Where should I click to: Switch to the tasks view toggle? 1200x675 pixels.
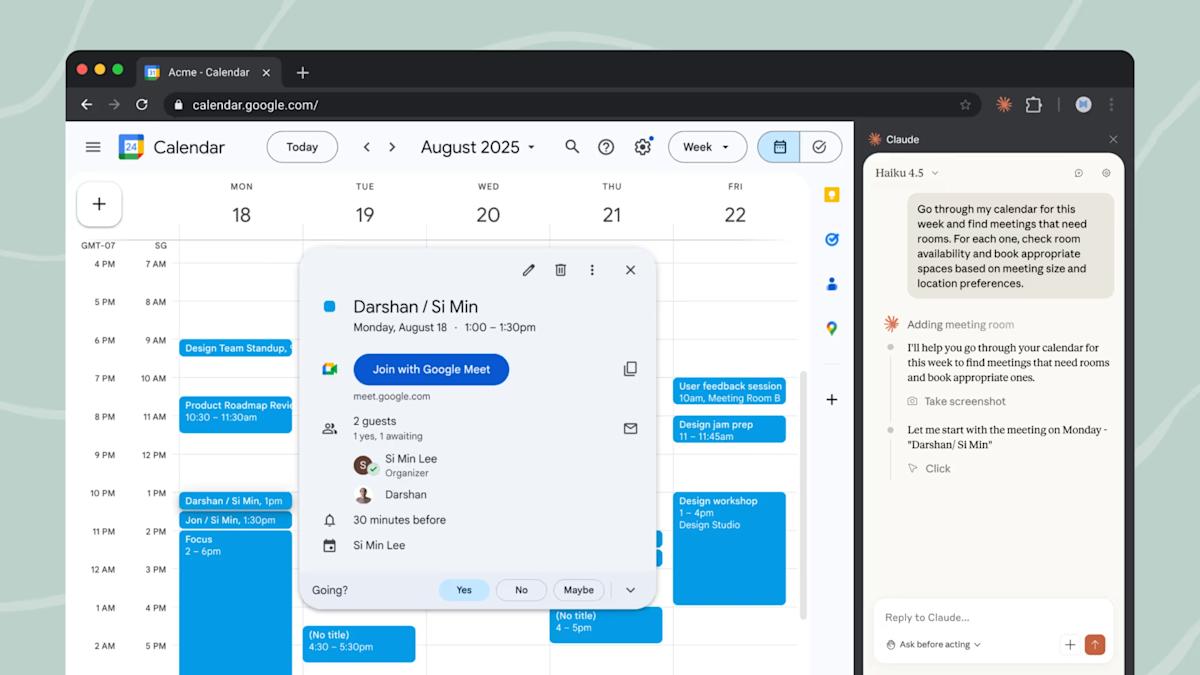click(820, 146)
